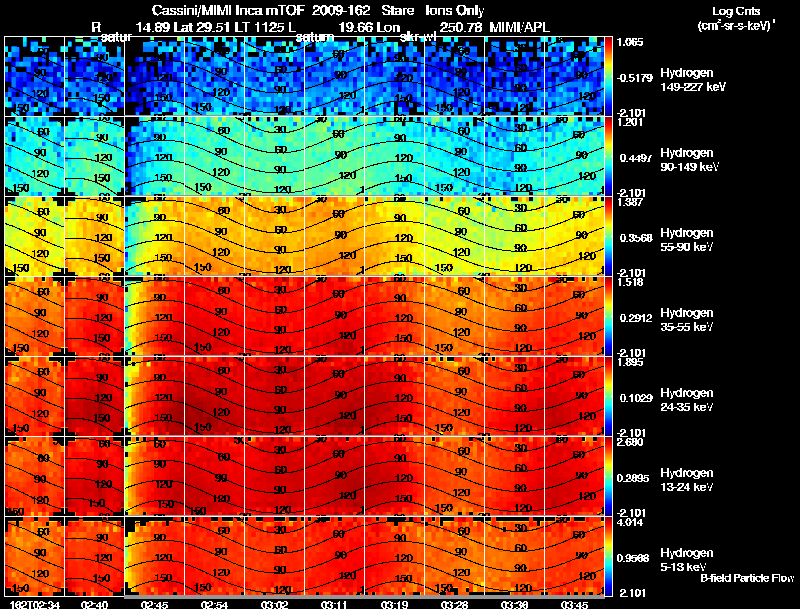800x609 pixels.
Task: Click the 'Hydrogen 149-227 keV' row label
Action: click(693, 80)
